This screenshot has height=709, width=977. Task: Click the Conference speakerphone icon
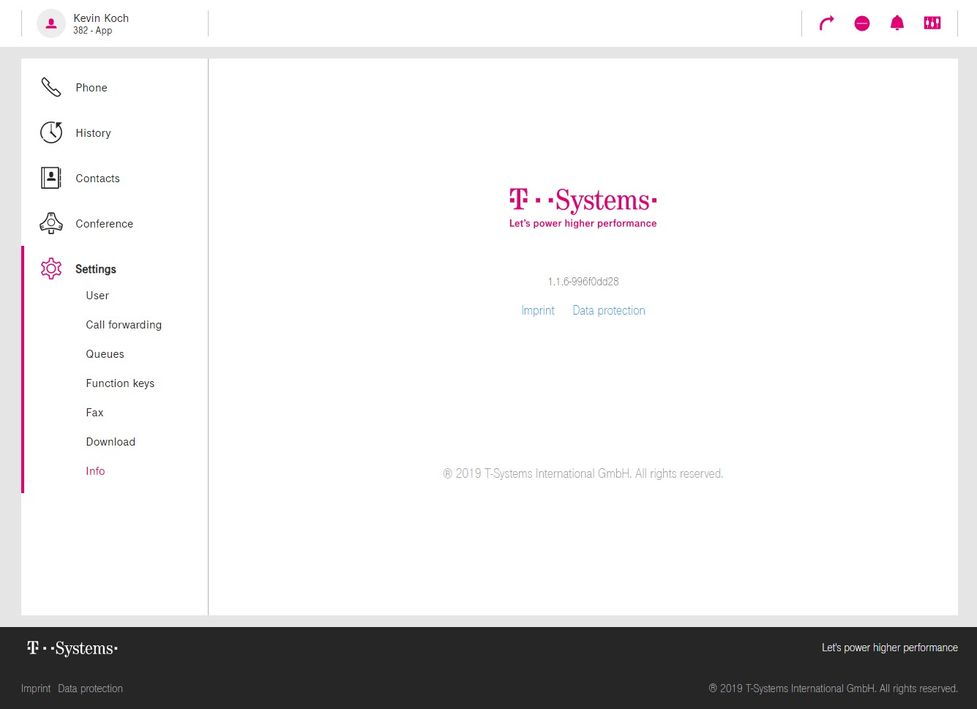pos(51,223)
